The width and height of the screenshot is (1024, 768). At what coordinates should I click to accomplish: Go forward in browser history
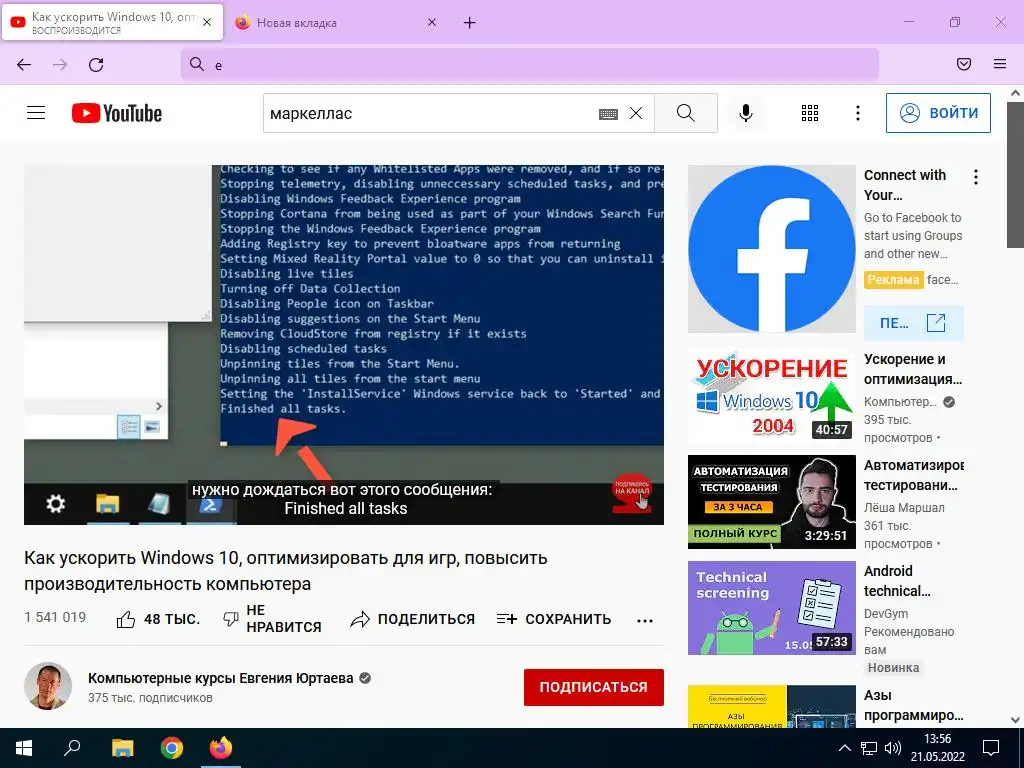point(60,64)
